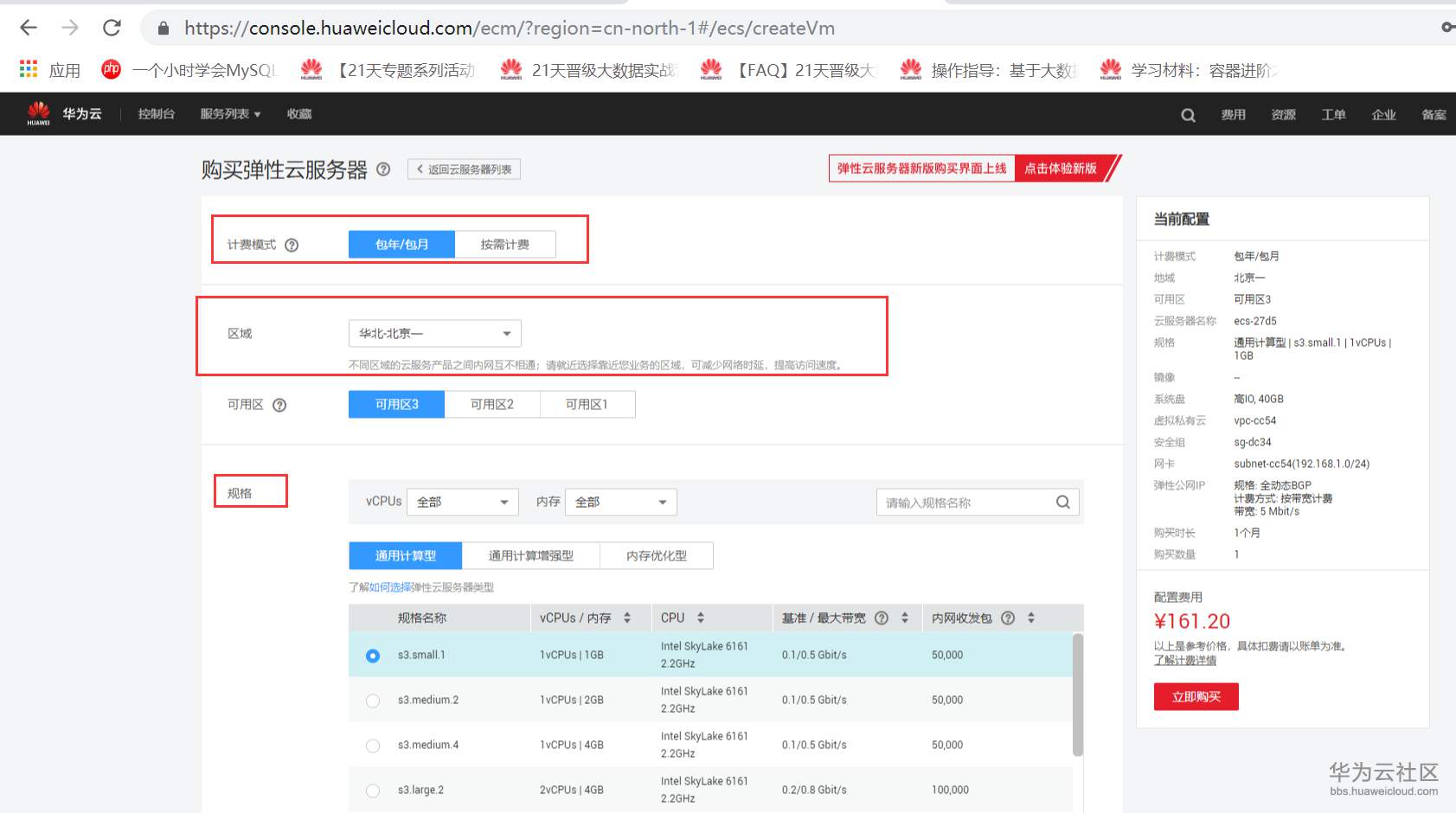Open 收藏 in top navigation
Screen dimensions: 1456x813
[x=299, y=114]
